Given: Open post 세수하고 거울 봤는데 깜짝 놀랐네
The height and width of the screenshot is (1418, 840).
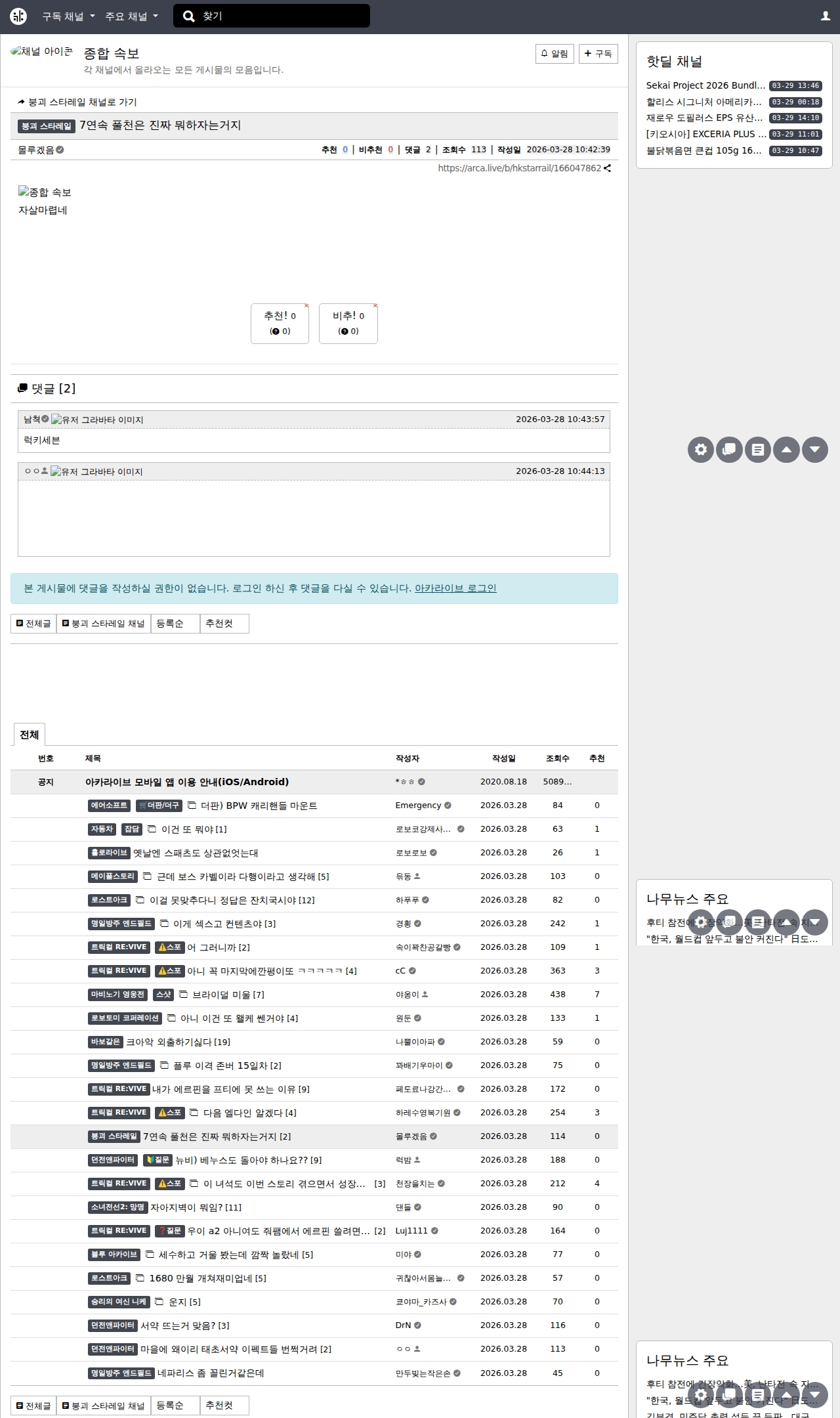Looking at the screenshot, I should (229, 1255).
